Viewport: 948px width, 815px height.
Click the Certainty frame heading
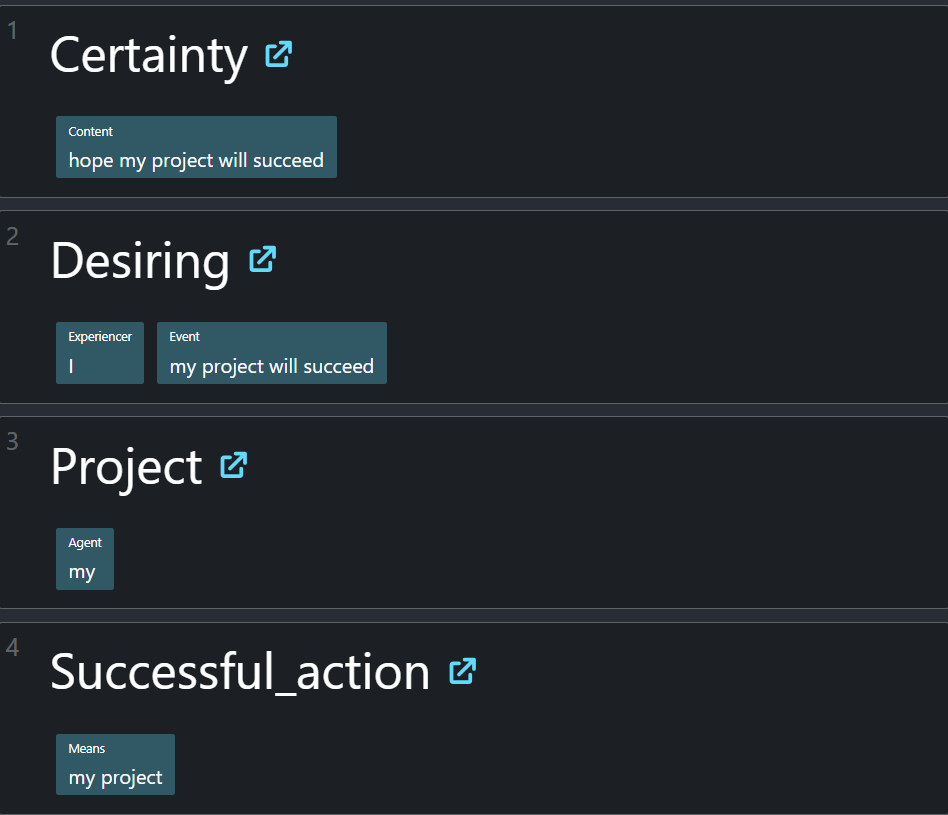click(x=149, y=56)
